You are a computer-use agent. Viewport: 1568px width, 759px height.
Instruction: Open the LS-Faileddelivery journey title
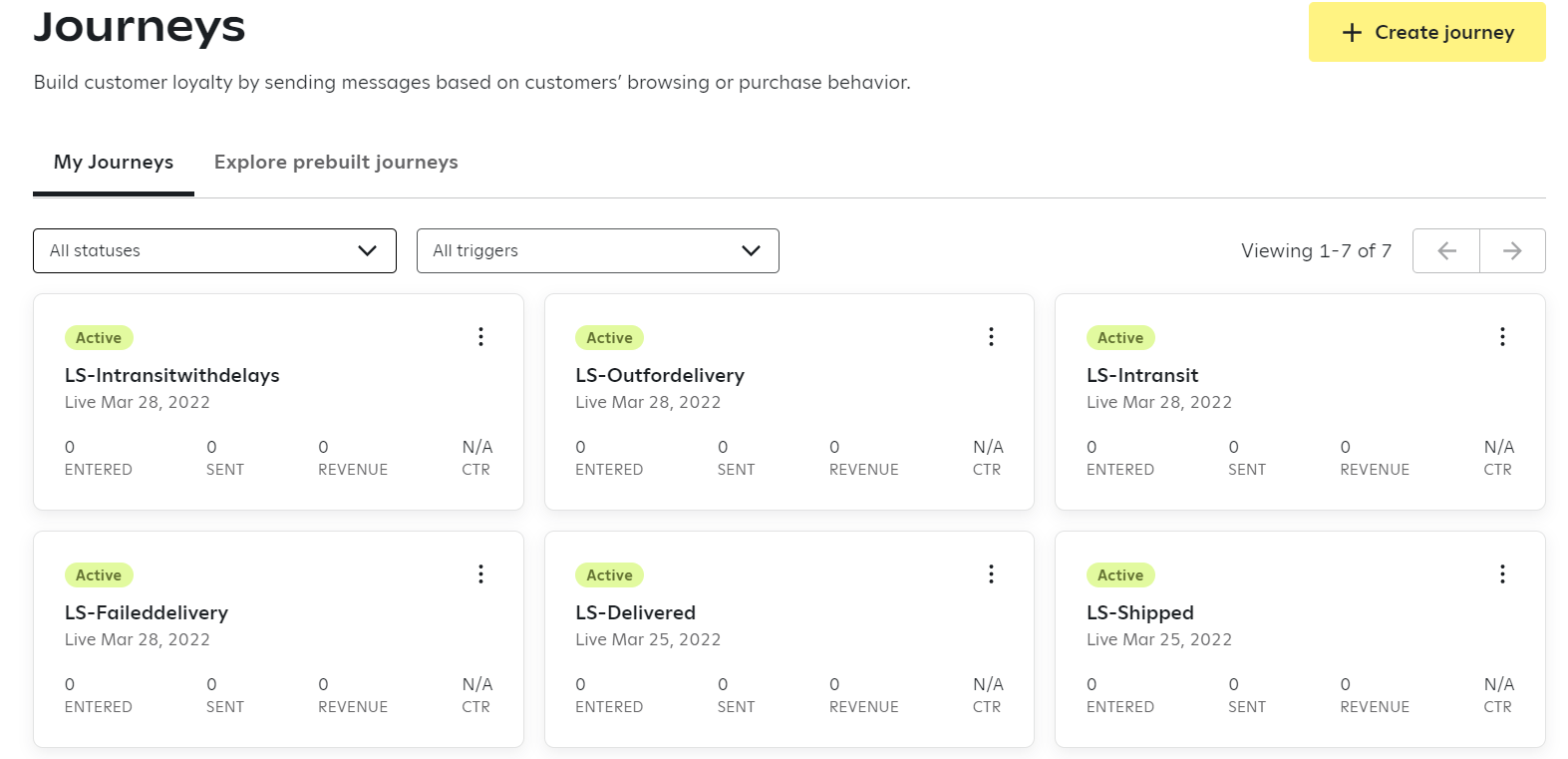tap(146, 613)
